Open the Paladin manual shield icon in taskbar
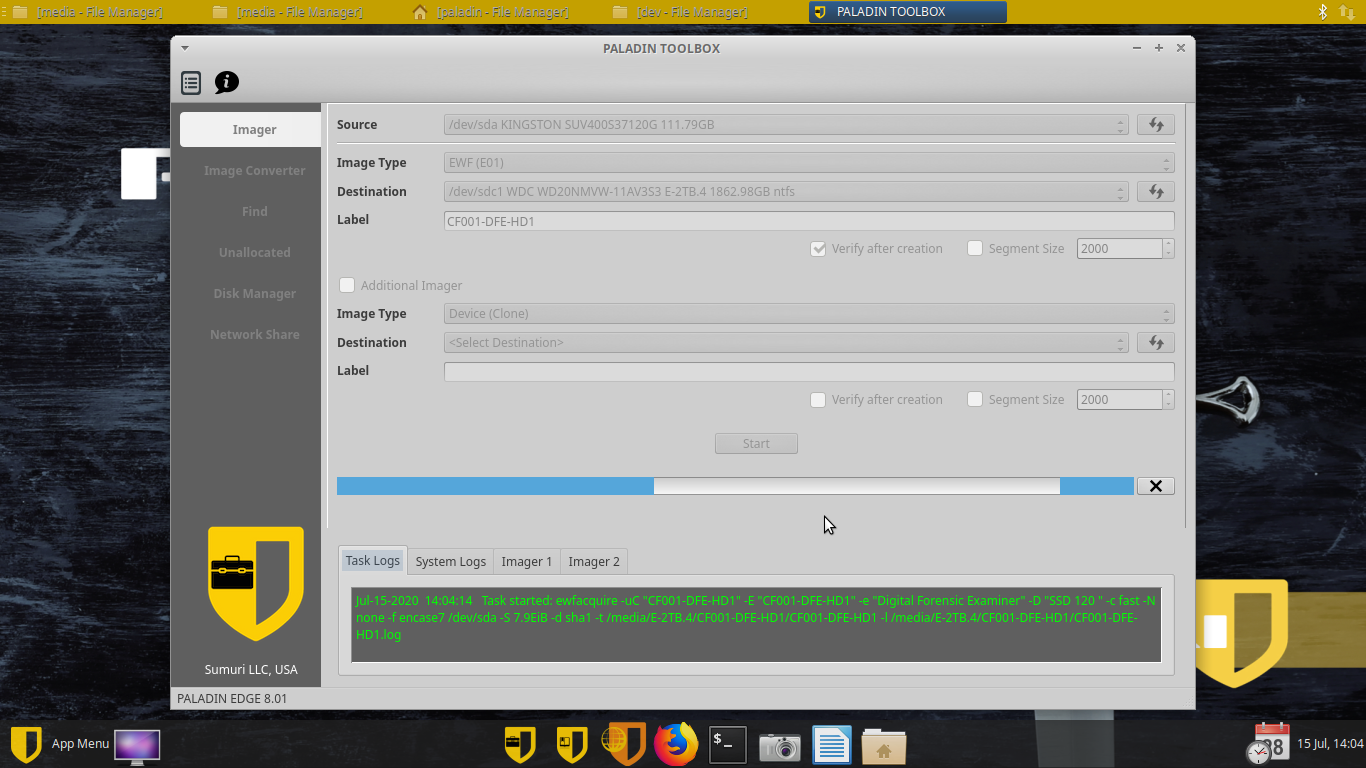This screenshot has height=768, width=1366. pyautogui.click(x=571, y=744)
